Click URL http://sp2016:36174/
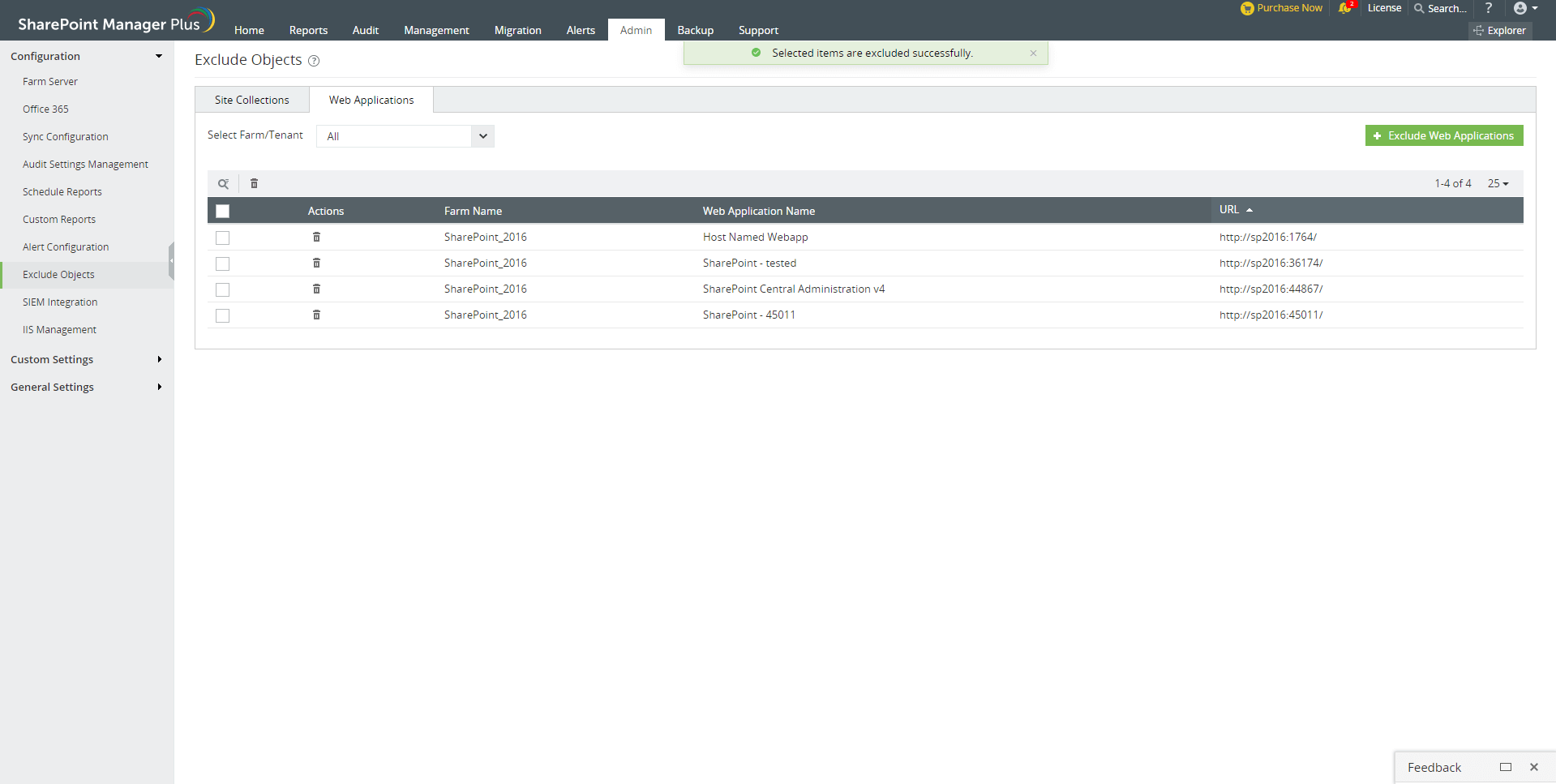The width and height of the screenshot is (1556, 784). coord(1271,263)
